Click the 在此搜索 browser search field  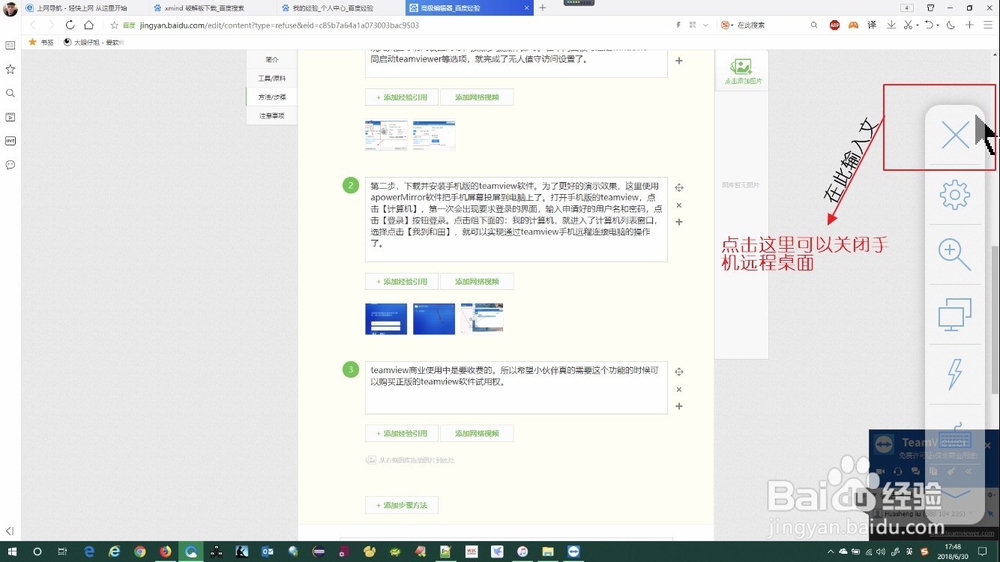[x=770, y=25]
